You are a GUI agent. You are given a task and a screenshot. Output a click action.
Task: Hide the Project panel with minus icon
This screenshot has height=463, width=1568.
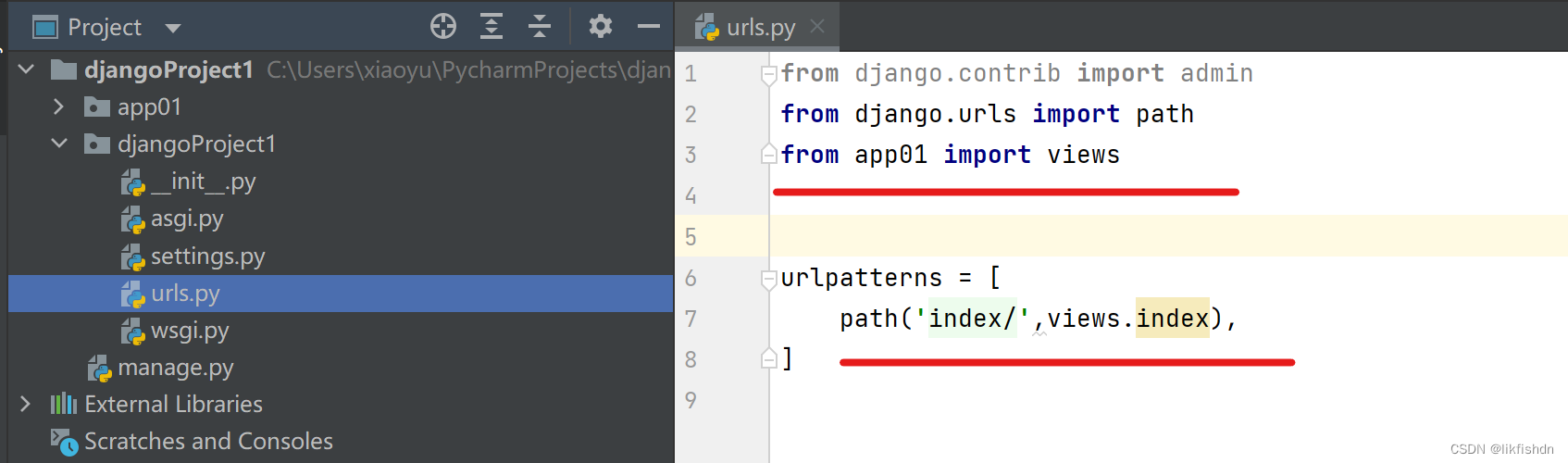pos(649,26)
